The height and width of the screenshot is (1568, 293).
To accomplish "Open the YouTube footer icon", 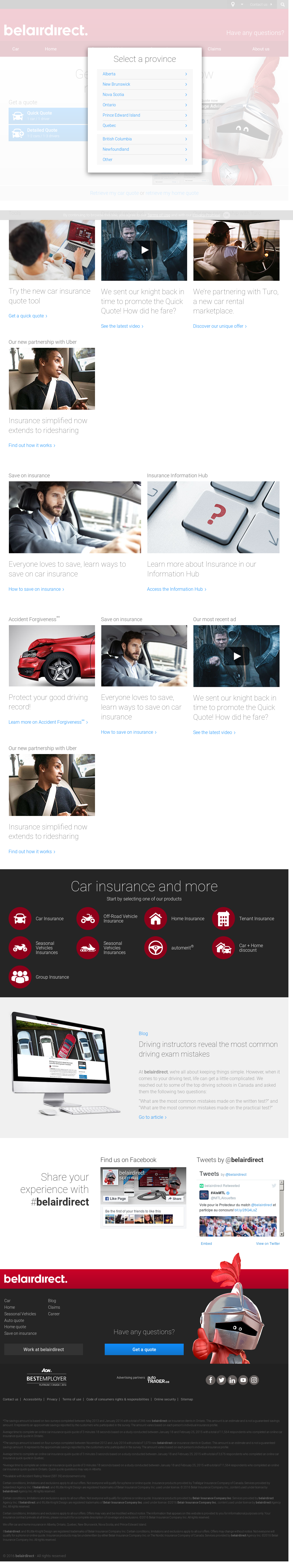I will pos(243,1380).
